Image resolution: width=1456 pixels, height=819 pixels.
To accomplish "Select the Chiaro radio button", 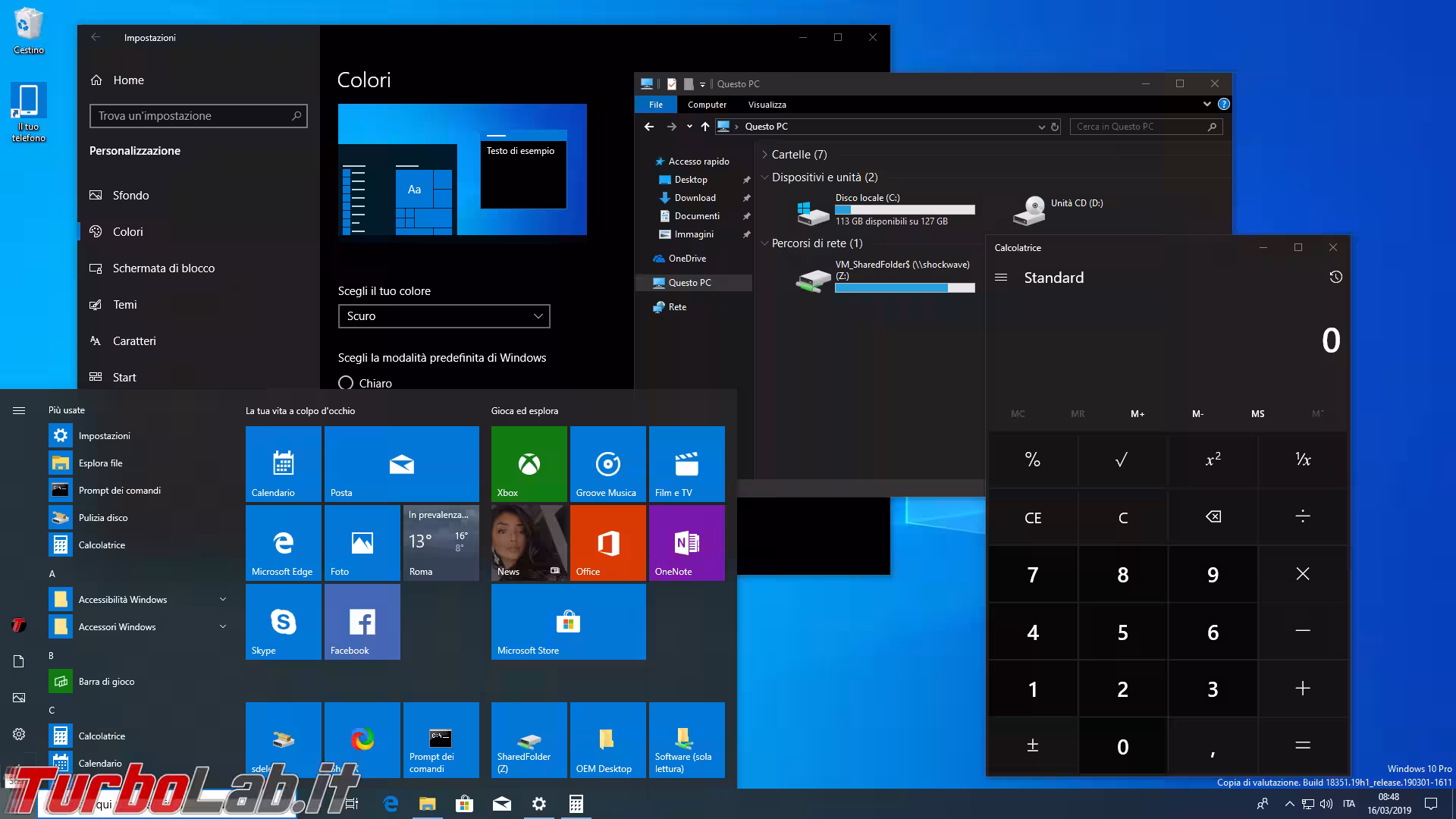I will click(x=346, y=383).
